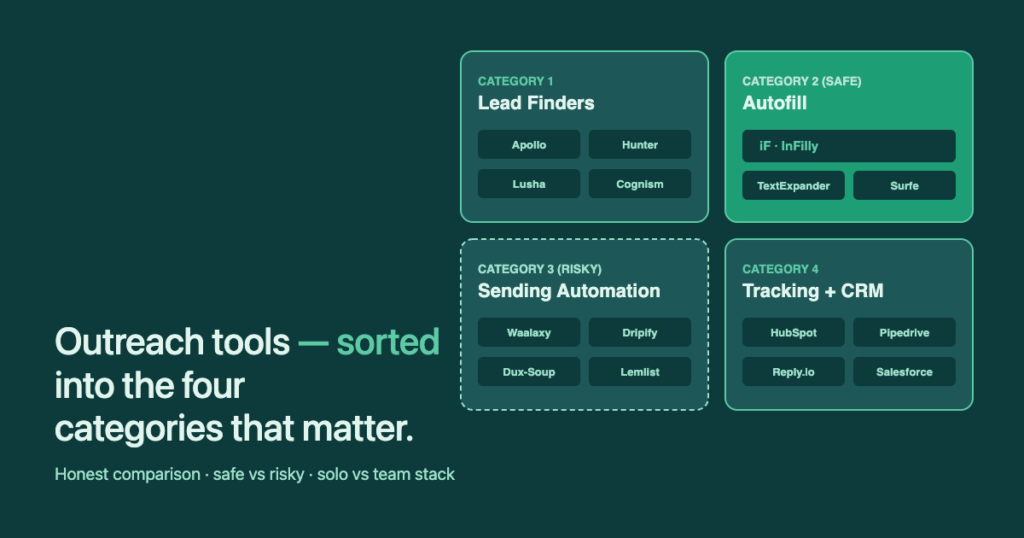Screen dimensions: 1024x538
Task: Click the Dripify chip
Action: point(639,332)
